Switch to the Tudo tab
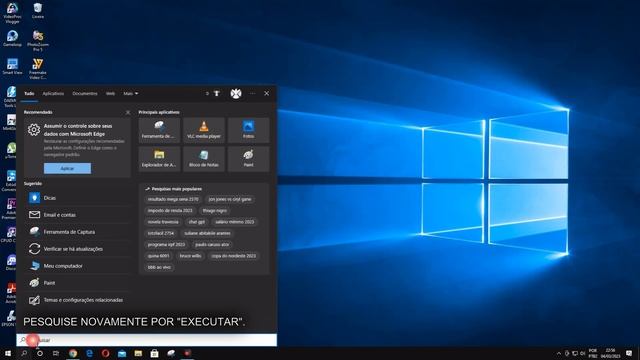 [x=29, y=93]
